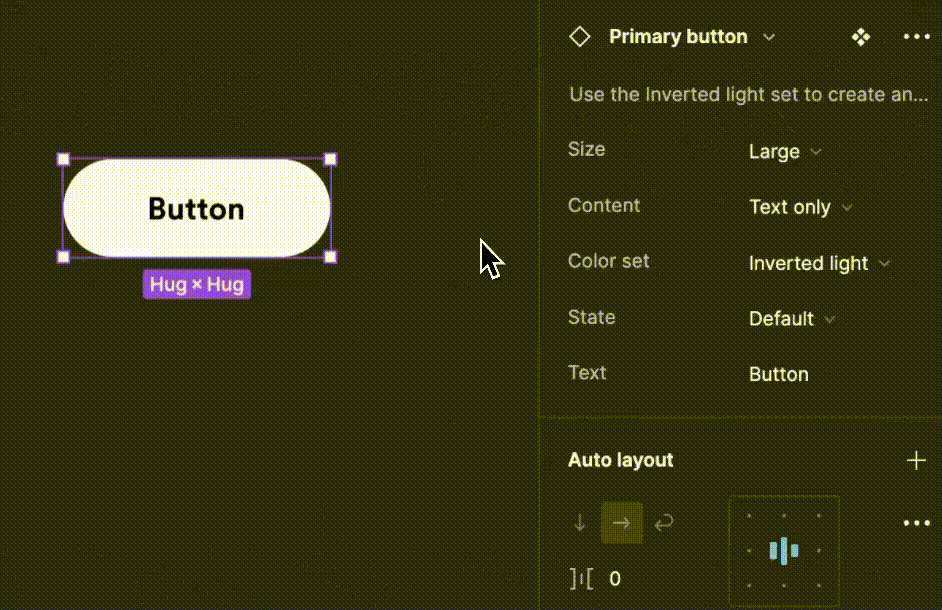Open the State dropdown showing Default
The width and height of the screenshot is (942, 610).
pyautogui.click(x=792, y=319)
